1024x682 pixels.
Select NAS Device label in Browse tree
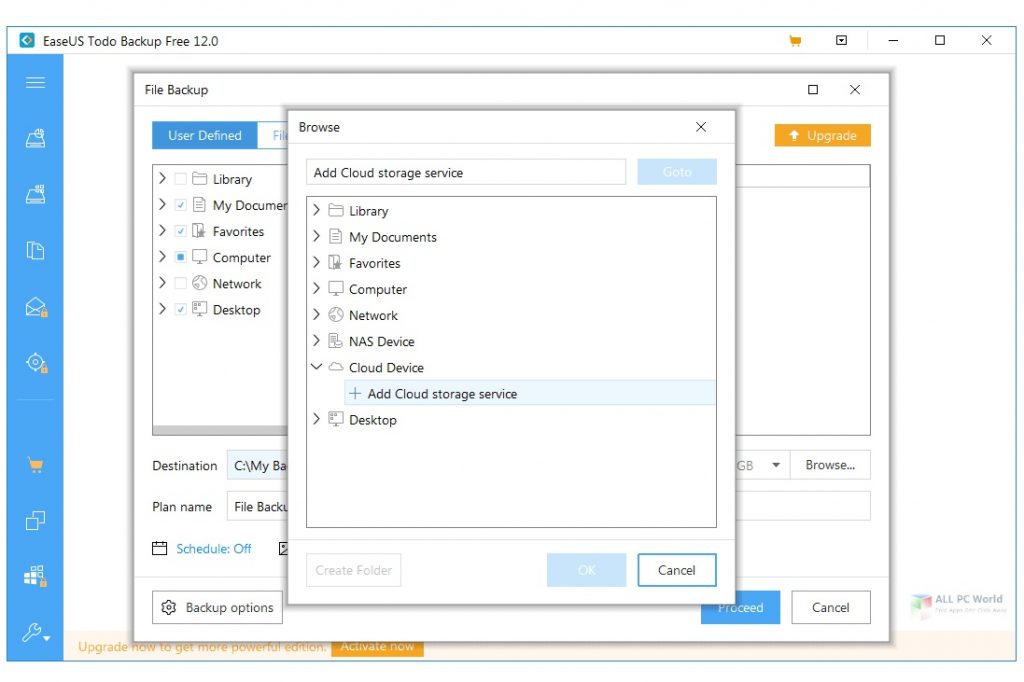pos(381,342)
